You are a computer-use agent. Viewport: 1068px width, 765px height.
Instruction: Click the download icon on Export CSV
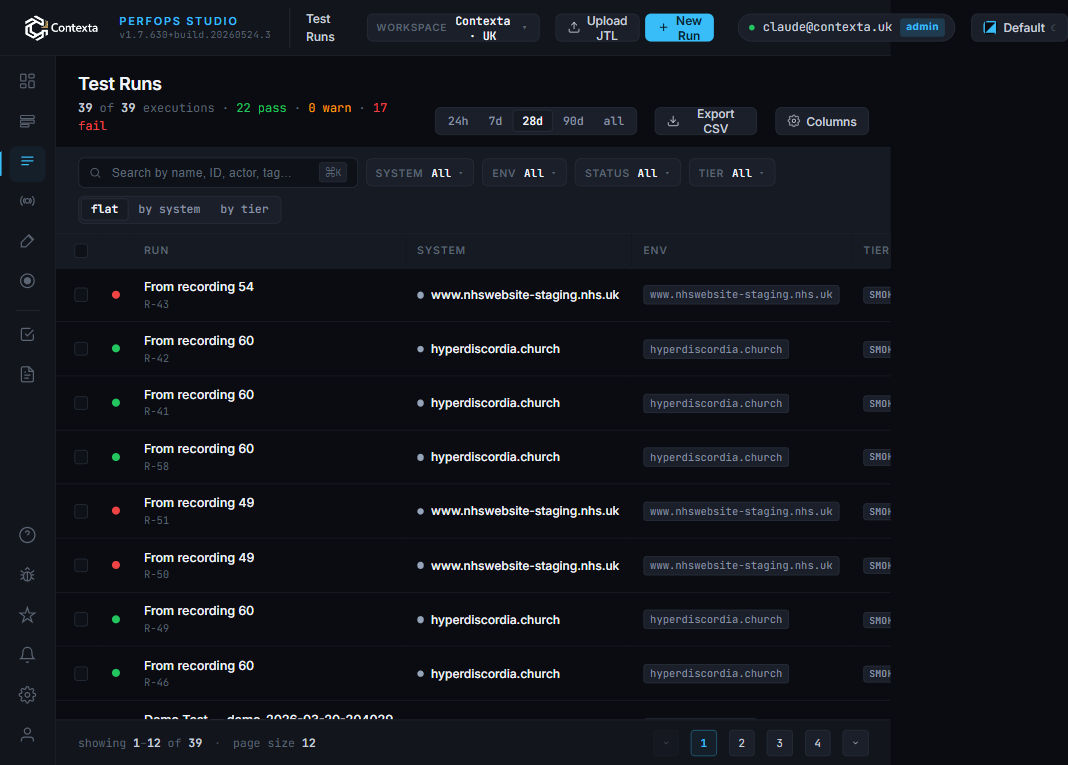(x=673, y=121)
